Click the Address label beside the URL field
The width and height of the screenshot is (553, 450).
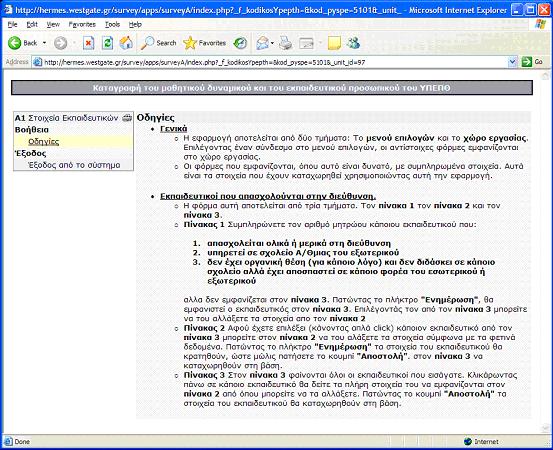(17, 62)
